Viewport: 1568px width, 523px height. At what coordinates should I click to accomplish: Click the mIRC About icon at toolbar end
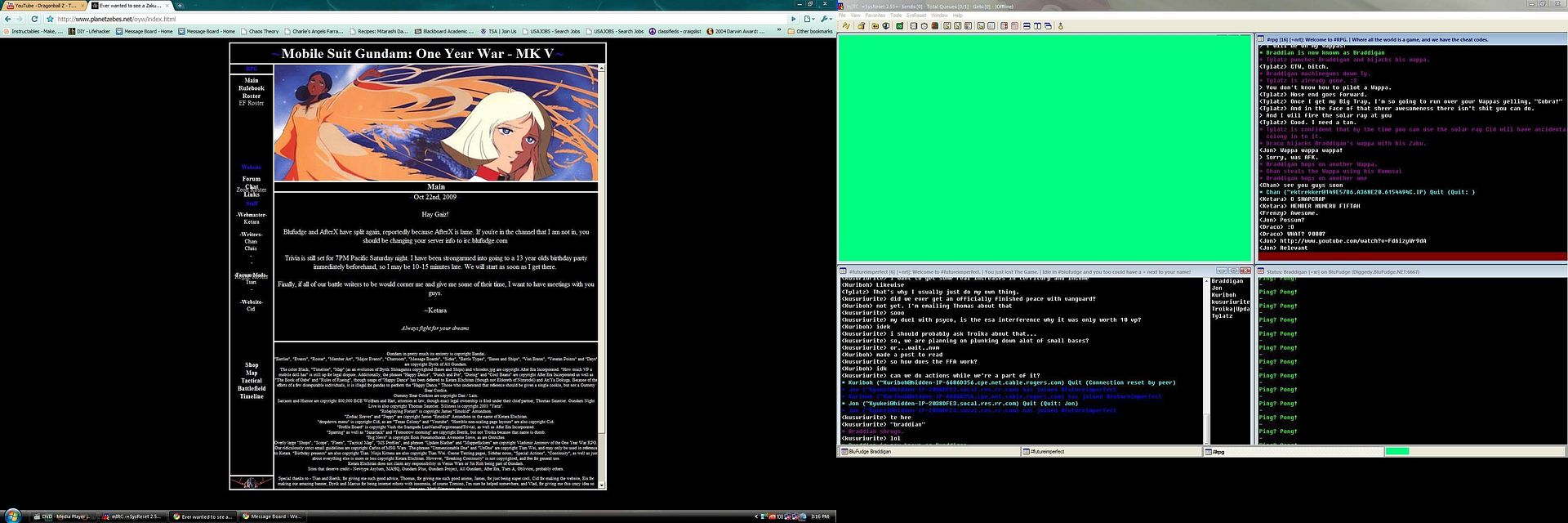(x=1060, y=25)
